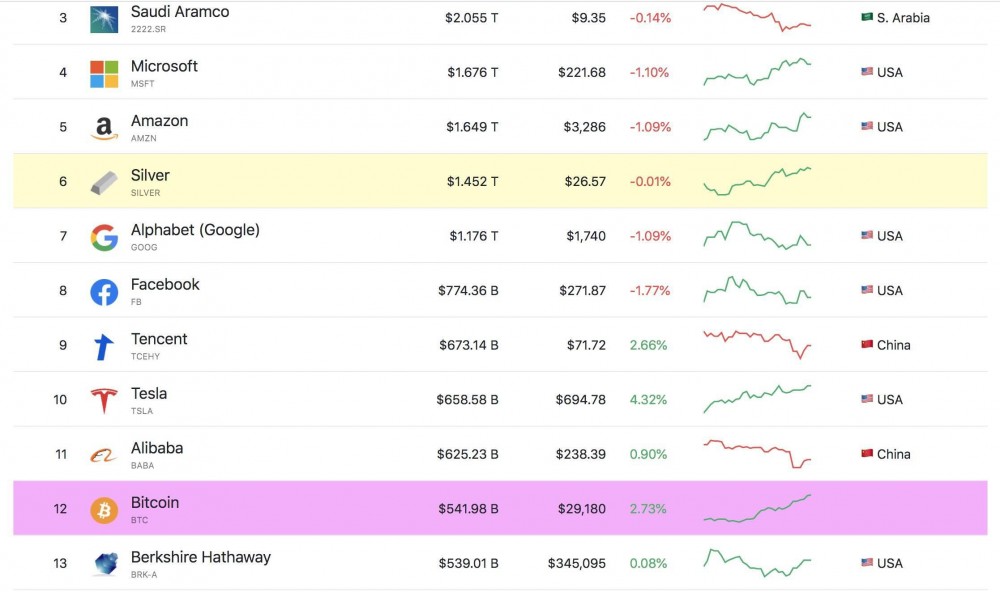This screenshot has width=1000, height=592.
Task: Open the Tesla company link
Action: (149, 394)
